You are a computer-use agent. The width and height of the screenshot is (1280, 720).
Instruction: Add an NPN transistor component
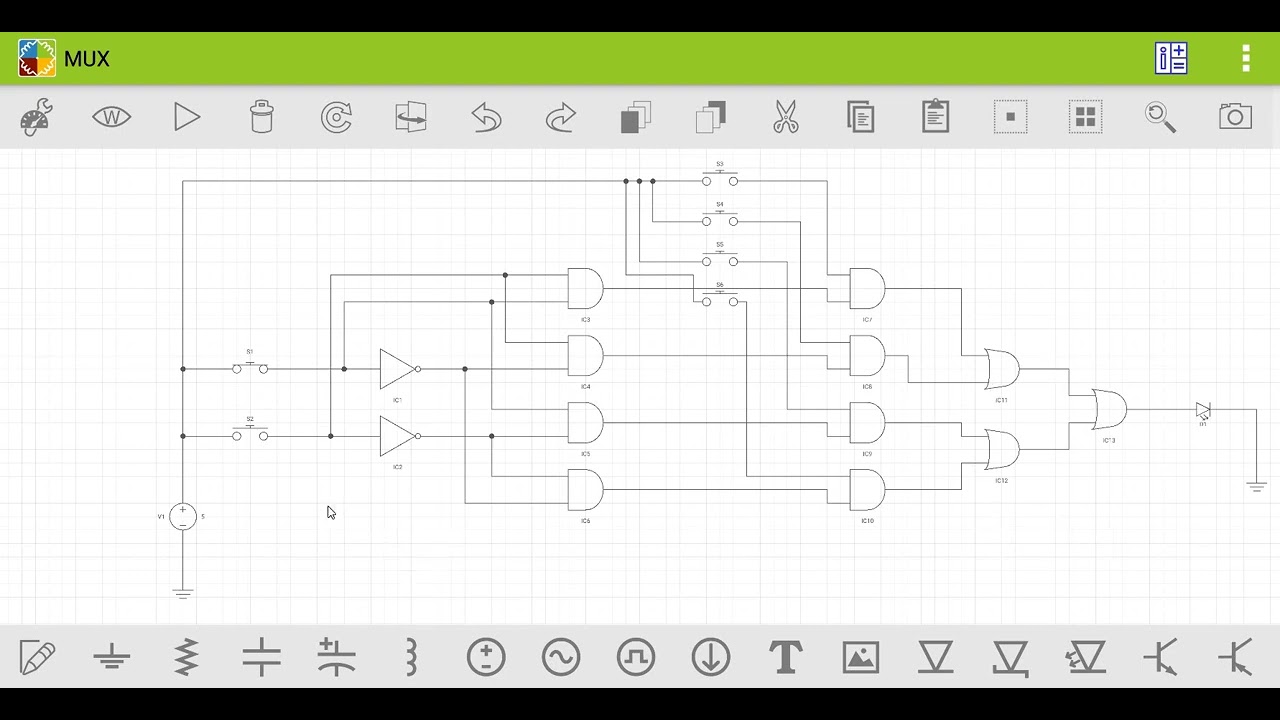pyautogui.click(x=1160, y=657)
